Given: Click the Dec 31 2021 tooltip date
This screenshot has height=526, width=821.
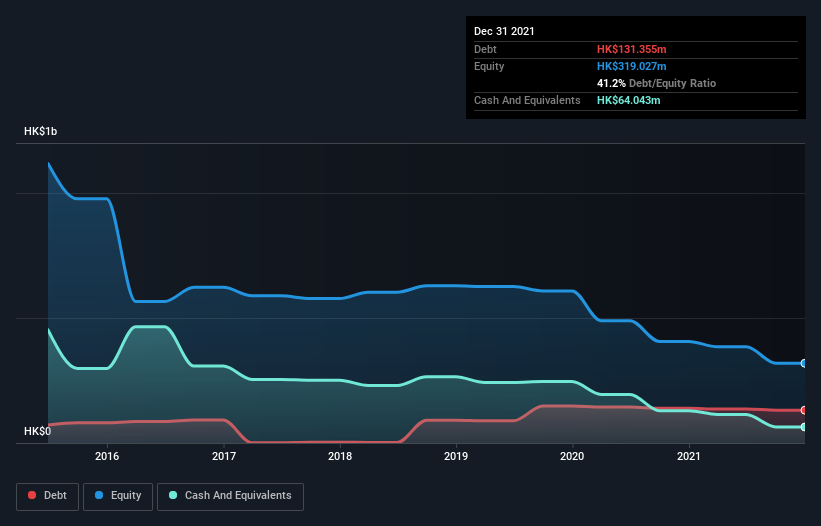Looking at the screenshot, I should click(x=504, y=31).
